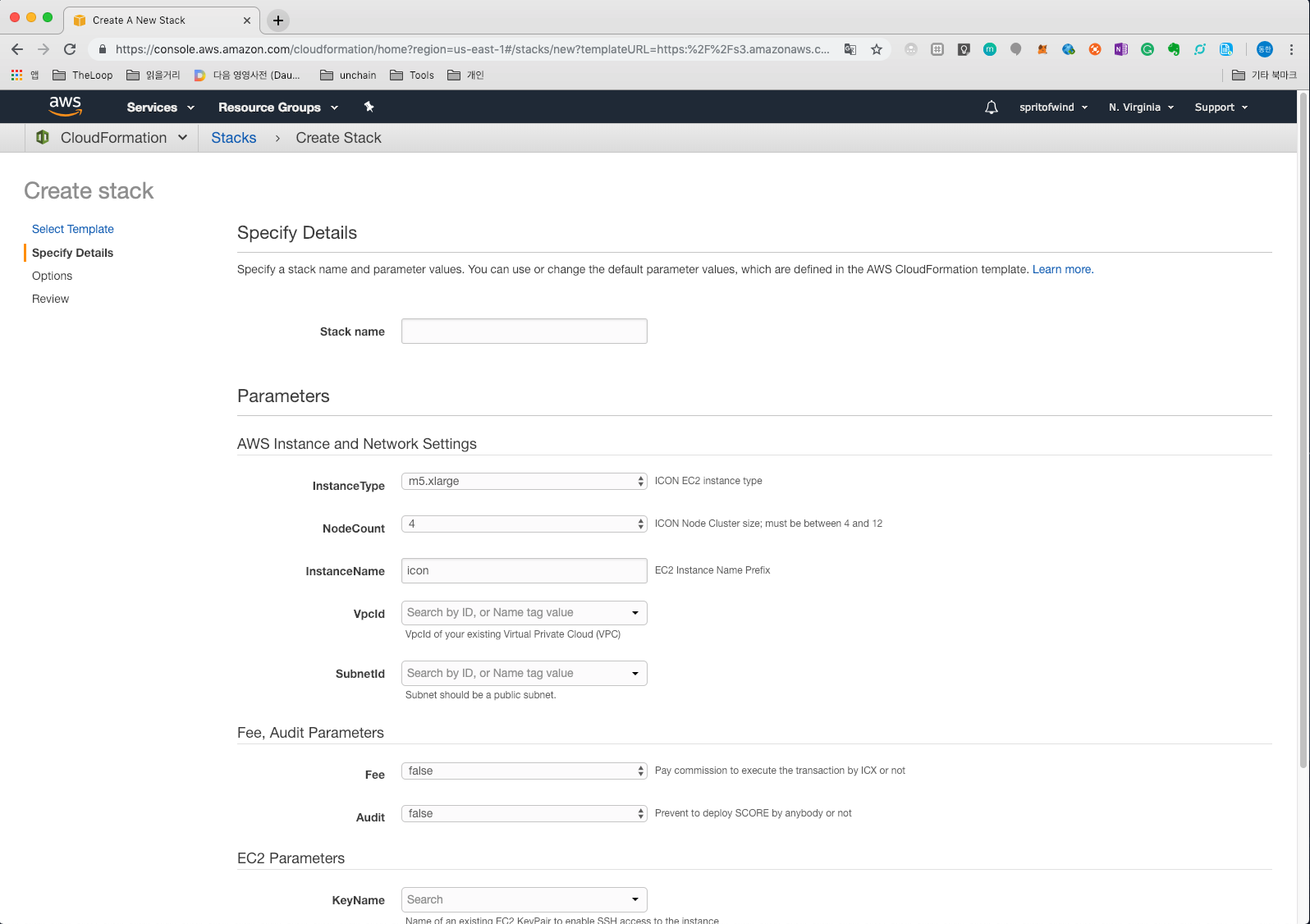Open a new browser tab
The height and width of the screenshot is (924, 1310).
coord(278,21)
